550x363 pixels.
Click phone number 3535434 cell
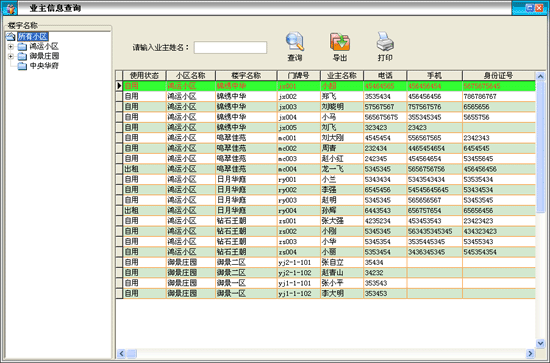click(385, 96)
